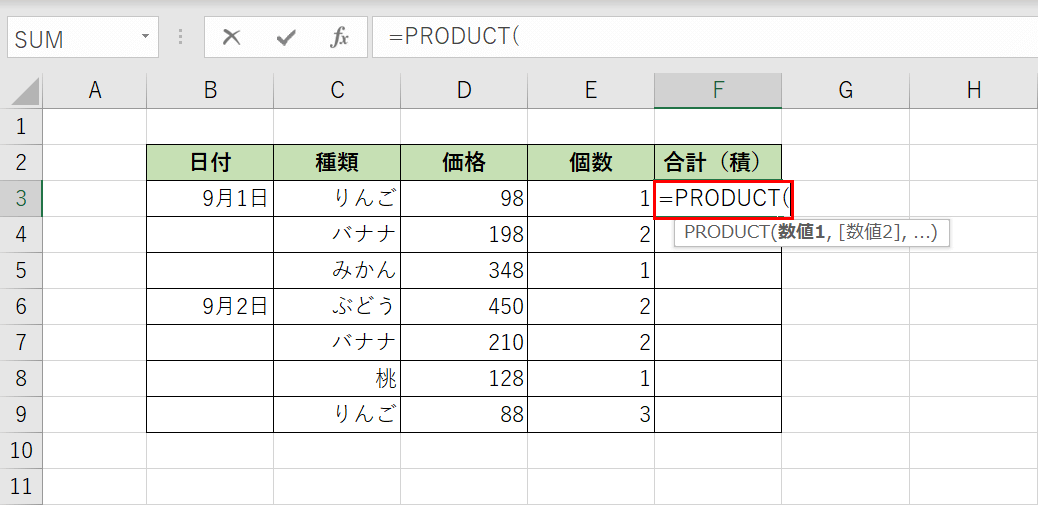This screenshot has width=1038, height=505.
Task: Select column G header
Action: pyautogui.click(x=845, y=91)
